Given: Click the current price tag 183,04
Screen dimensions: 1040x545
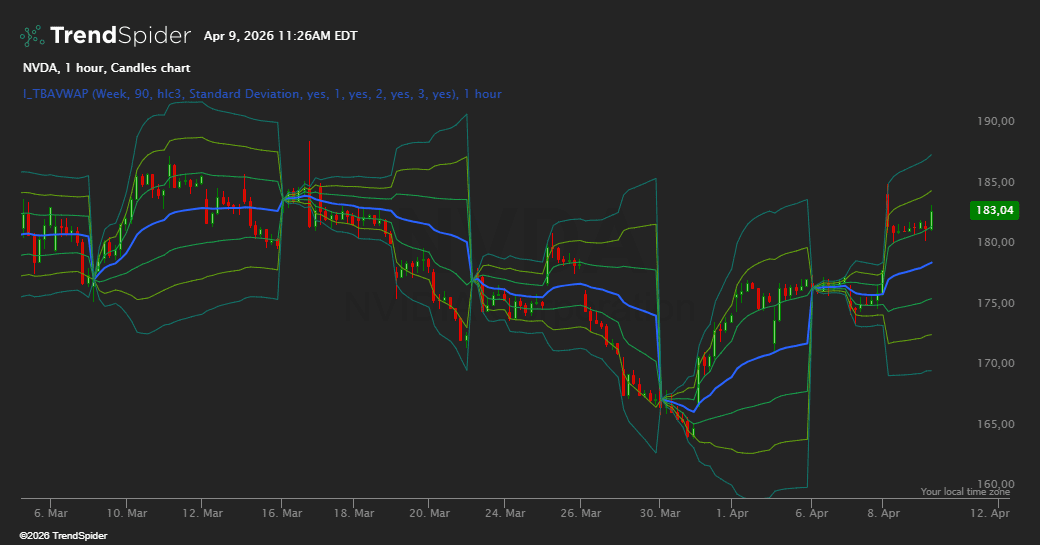Looking at the screenshot, I should (994, 210).
